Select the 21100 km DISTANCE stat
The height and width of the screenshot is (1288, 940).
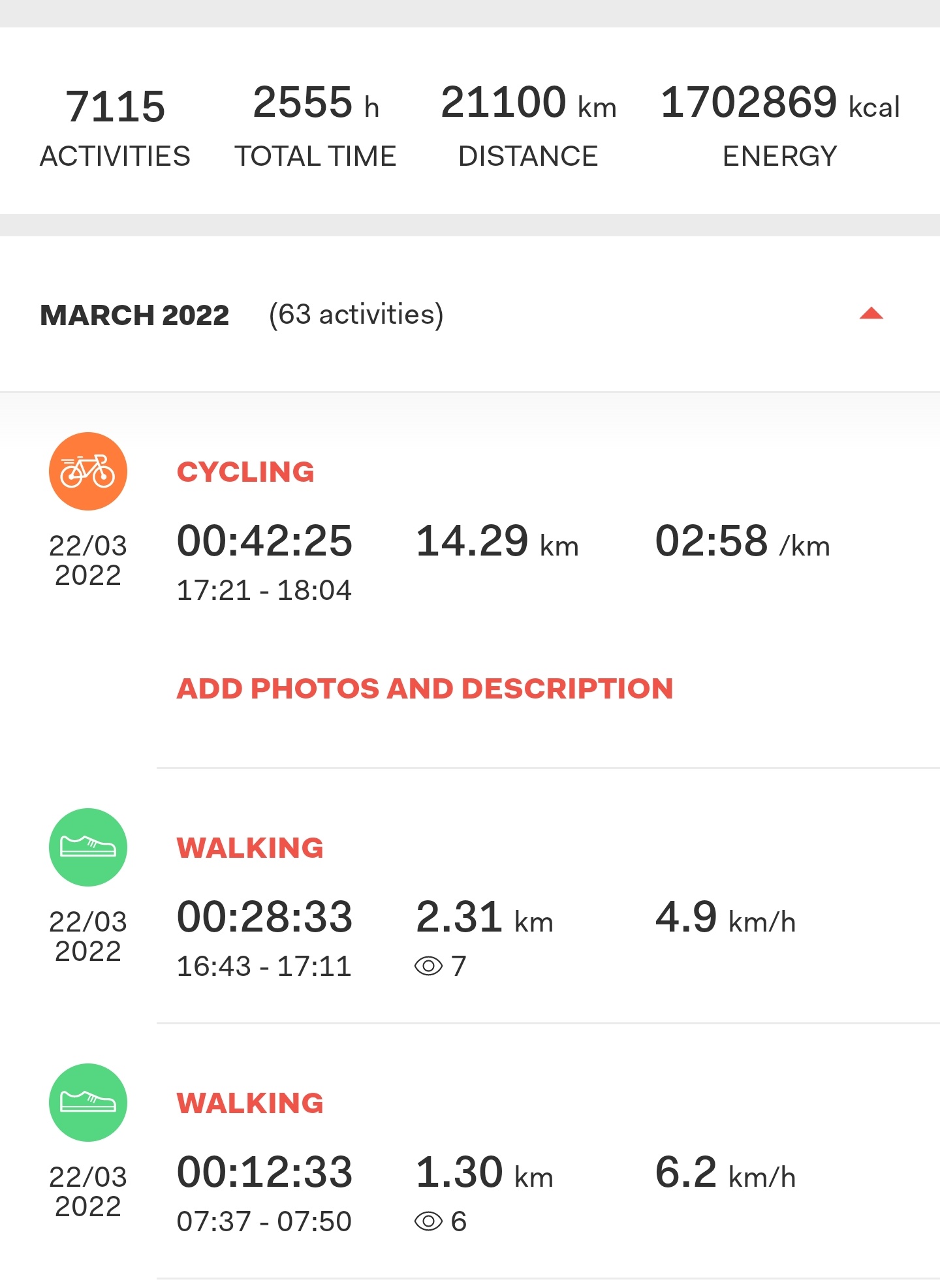[x=529, y=126]
